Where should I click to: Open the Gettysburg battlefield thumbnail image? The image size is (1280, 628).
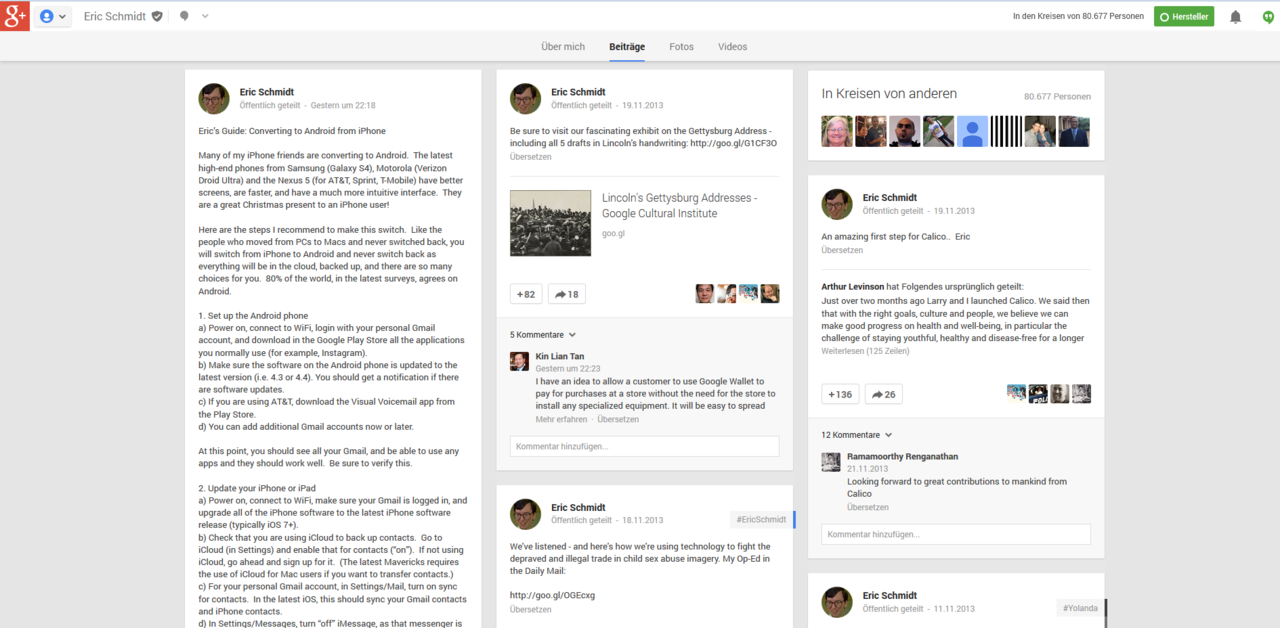coord(550,223)
